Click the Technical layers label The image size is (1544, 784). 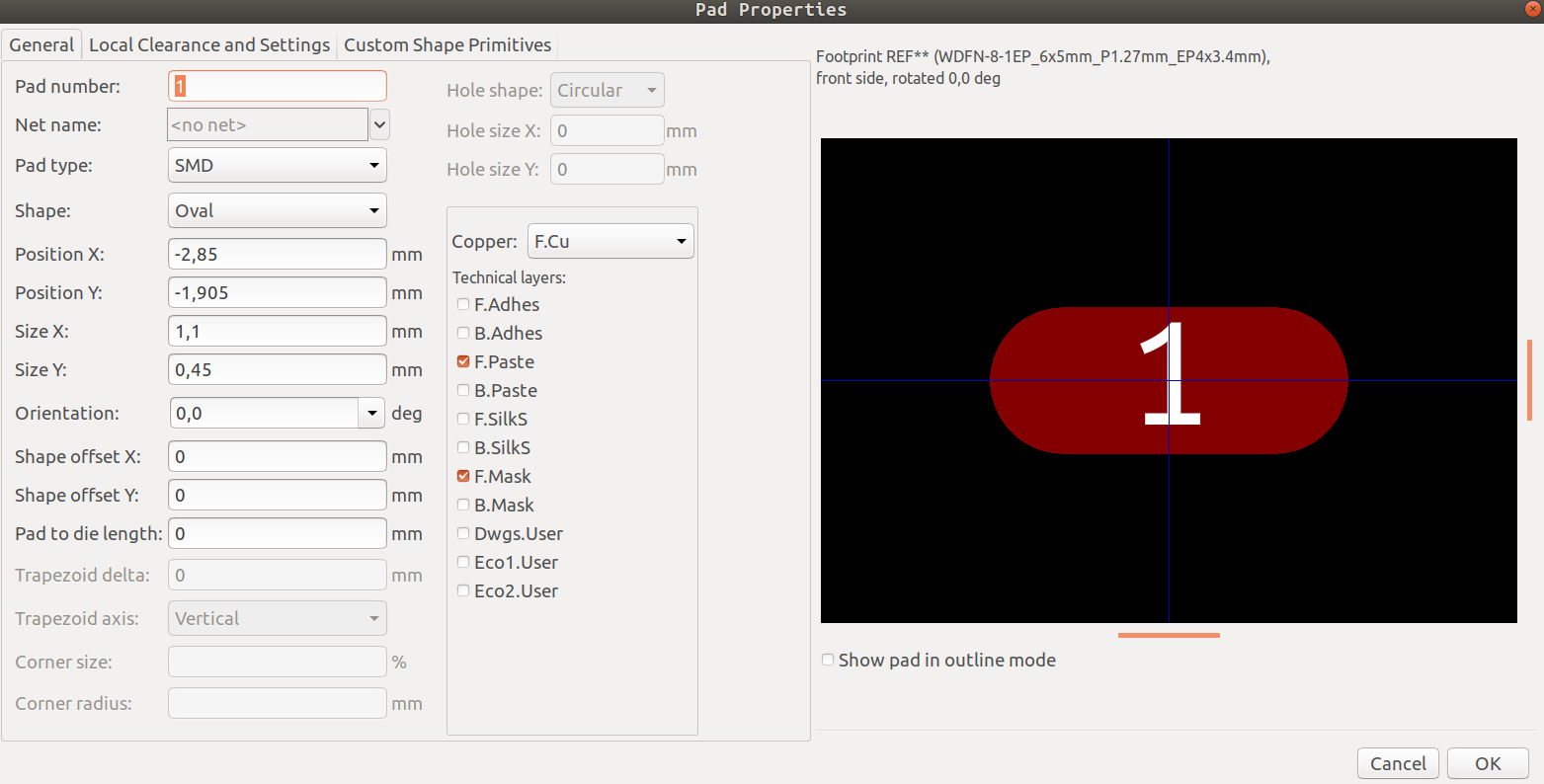[x=509, y=277]
